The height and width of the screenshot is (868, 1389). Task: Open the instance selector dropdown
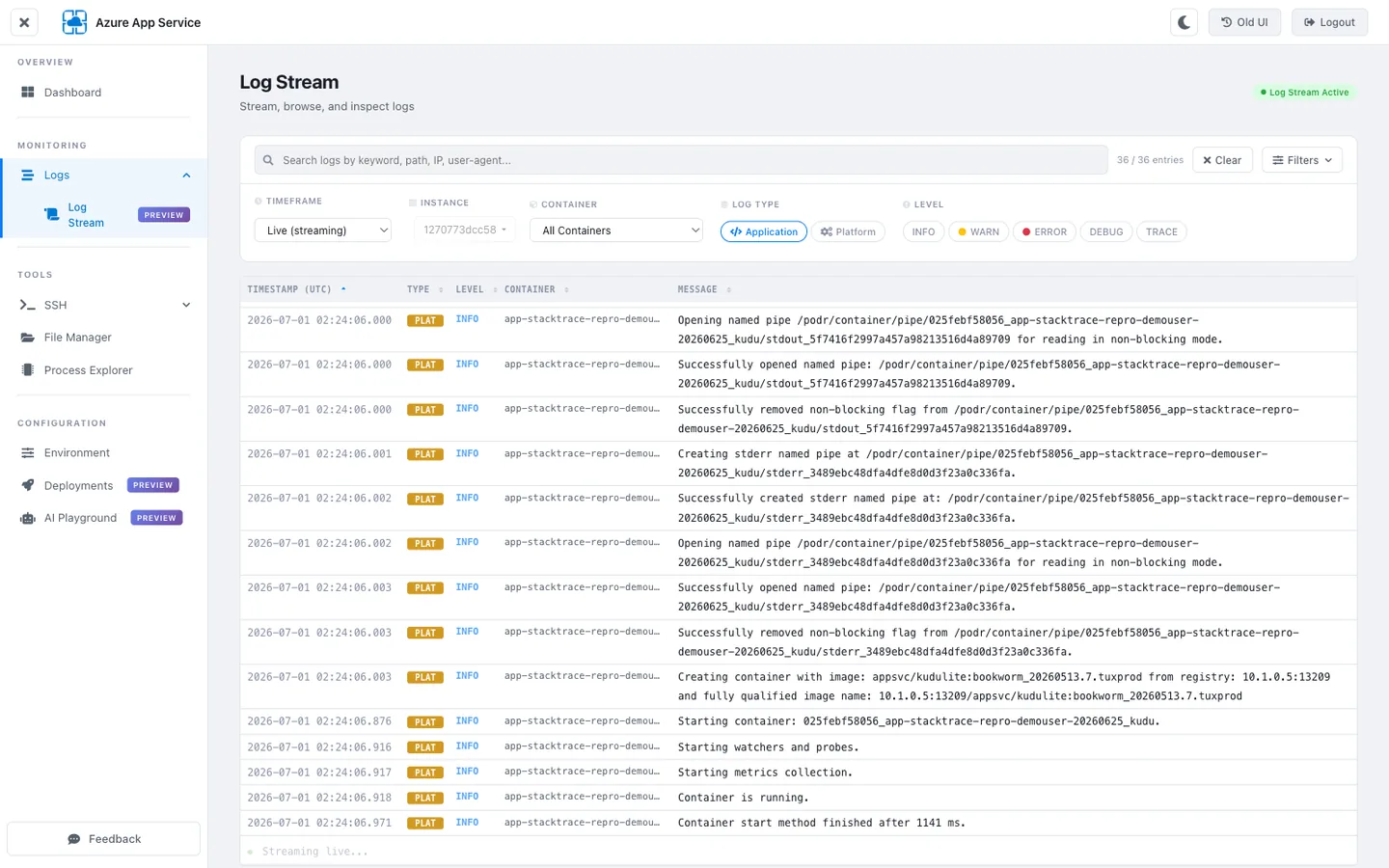tap(465, 231)
